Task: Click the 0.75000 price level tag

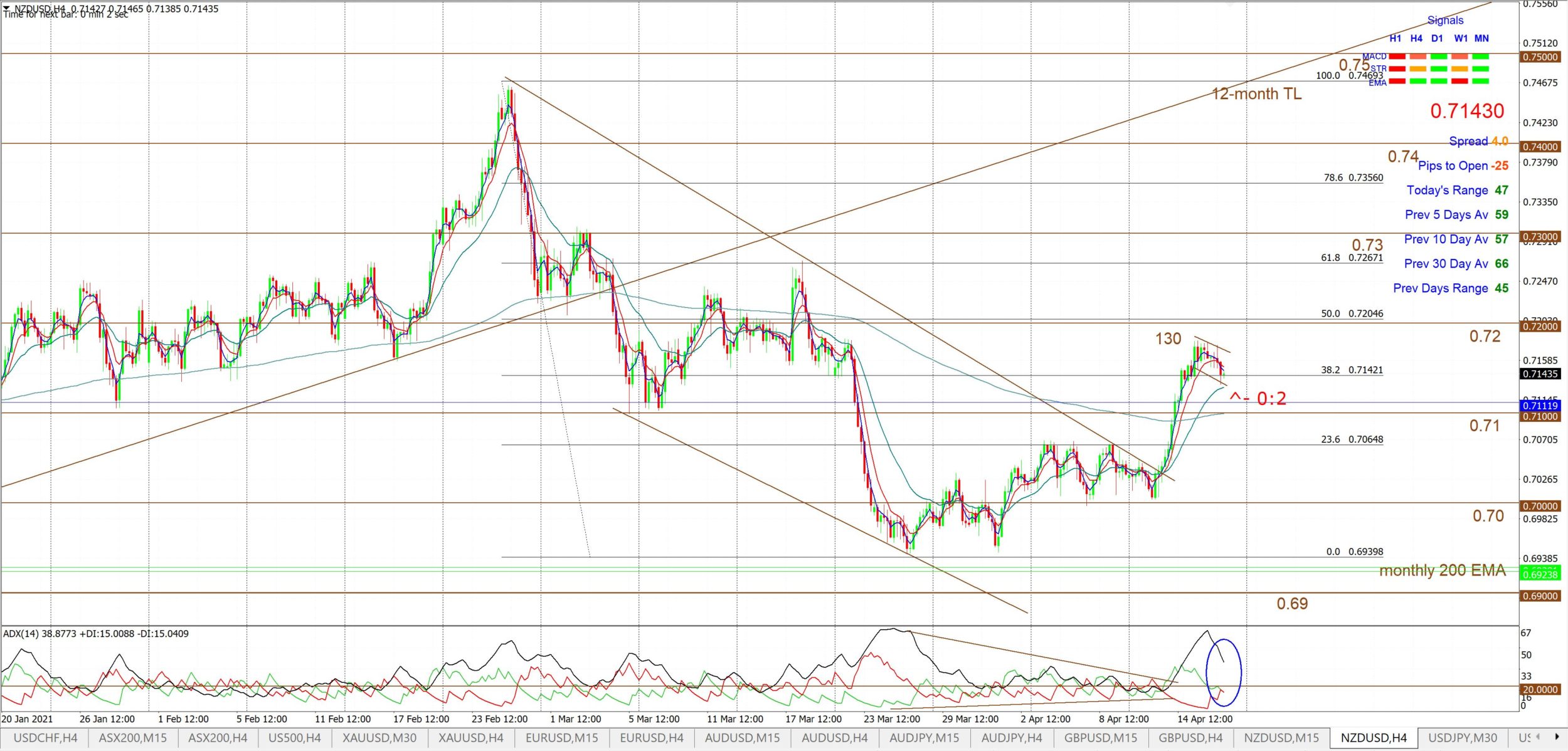Action: [1540, 57]
